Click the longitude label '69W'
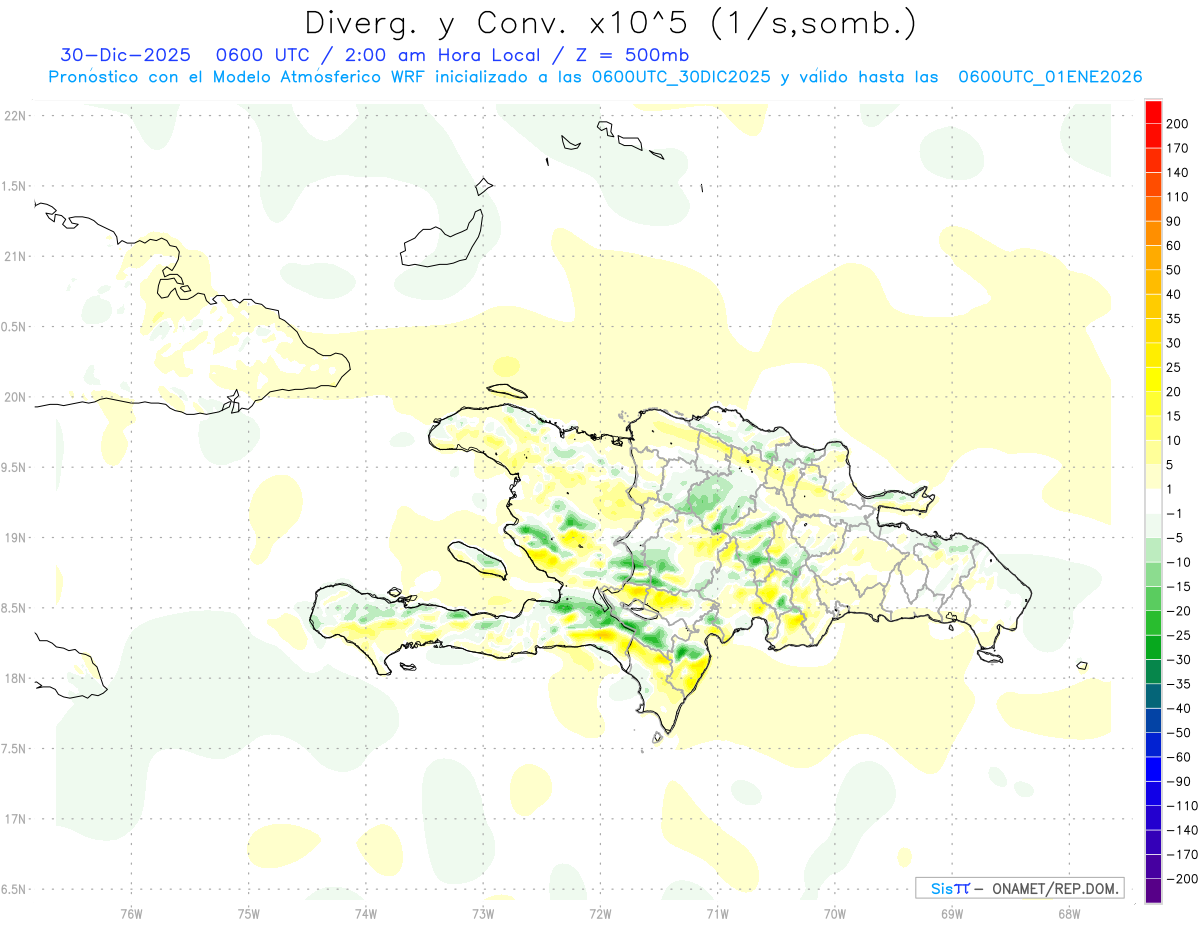The image size is (1200, 927). coord(952,913)
